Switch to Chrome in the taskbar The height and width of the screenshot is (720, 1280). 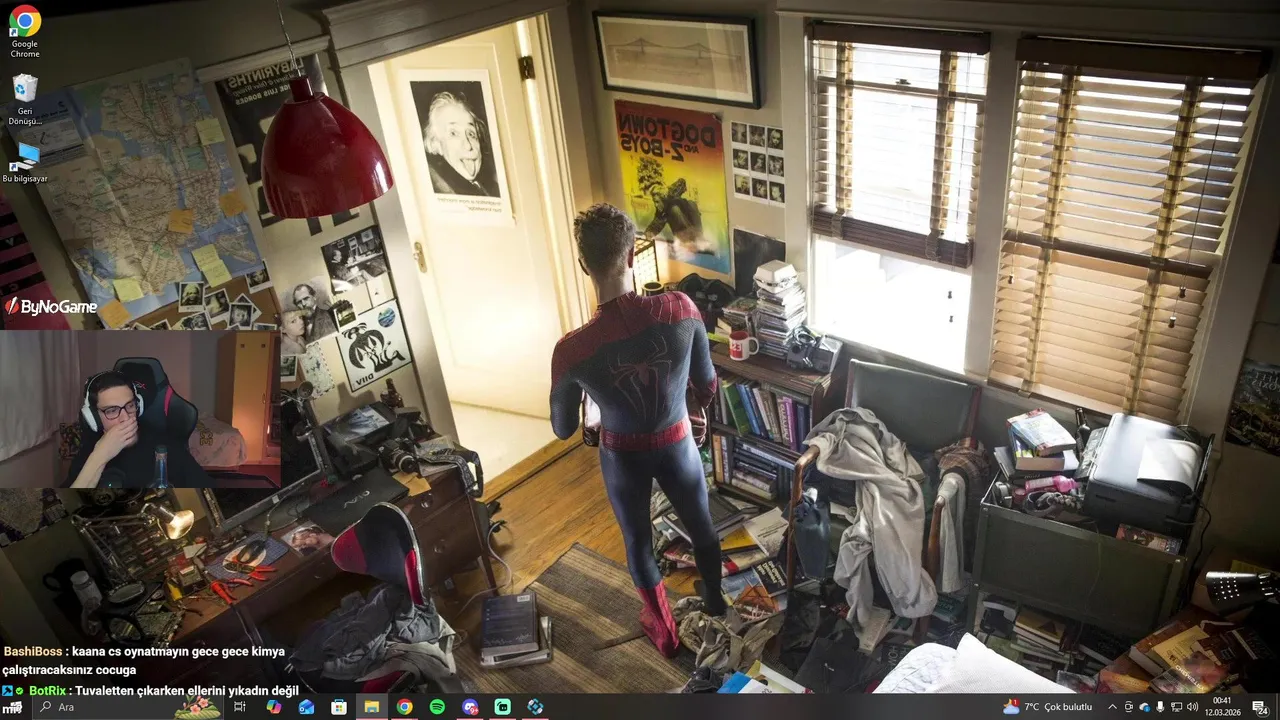pyautogui.click(x=404, y=707)
